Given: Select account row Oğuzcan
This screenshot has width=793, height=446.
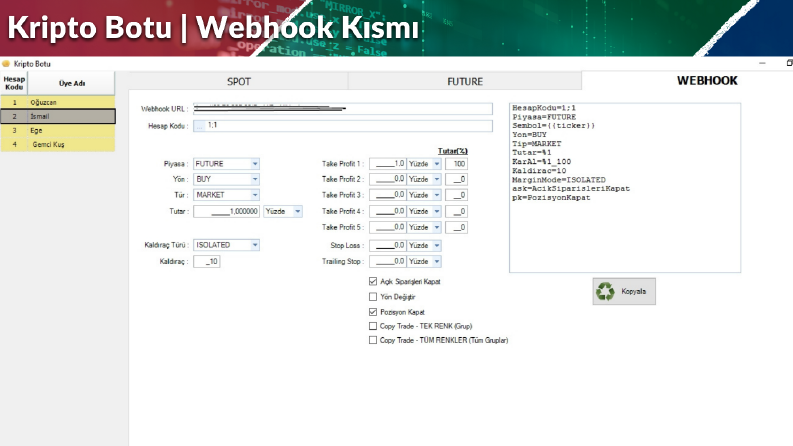Looking at the screenshot, I should click(x=58, y=102).
